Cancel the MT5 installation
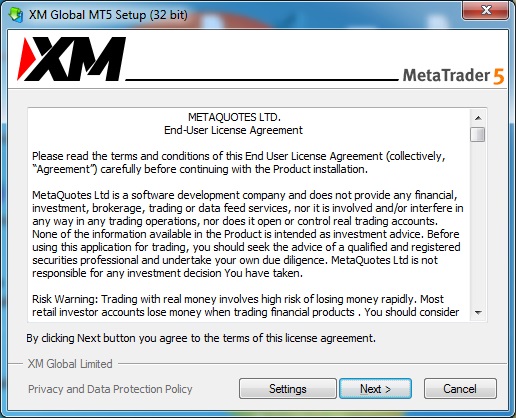Screen dimensions: 516x418 [x=460, y=389]
